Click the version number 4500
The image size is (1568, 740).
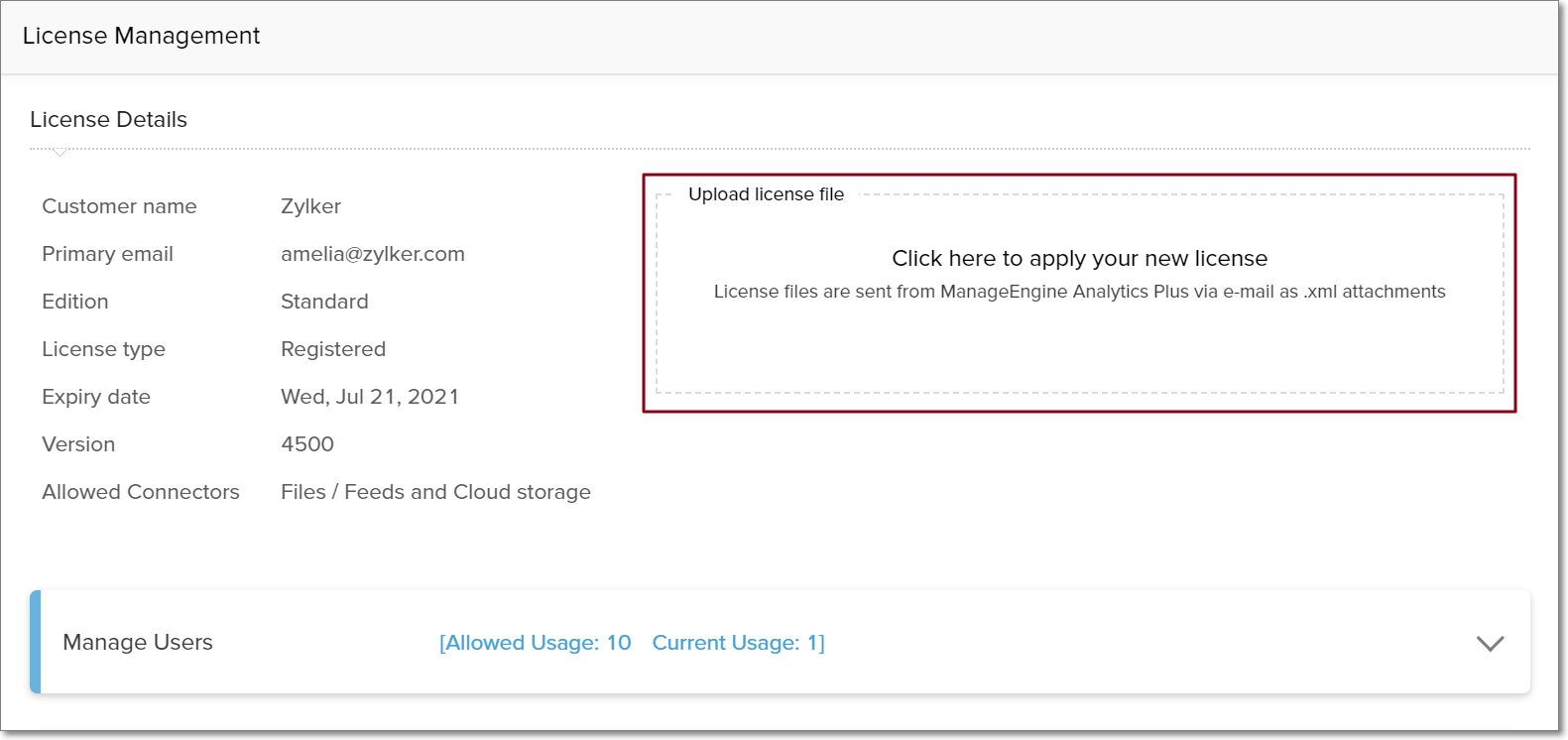(x=307, y=444)
